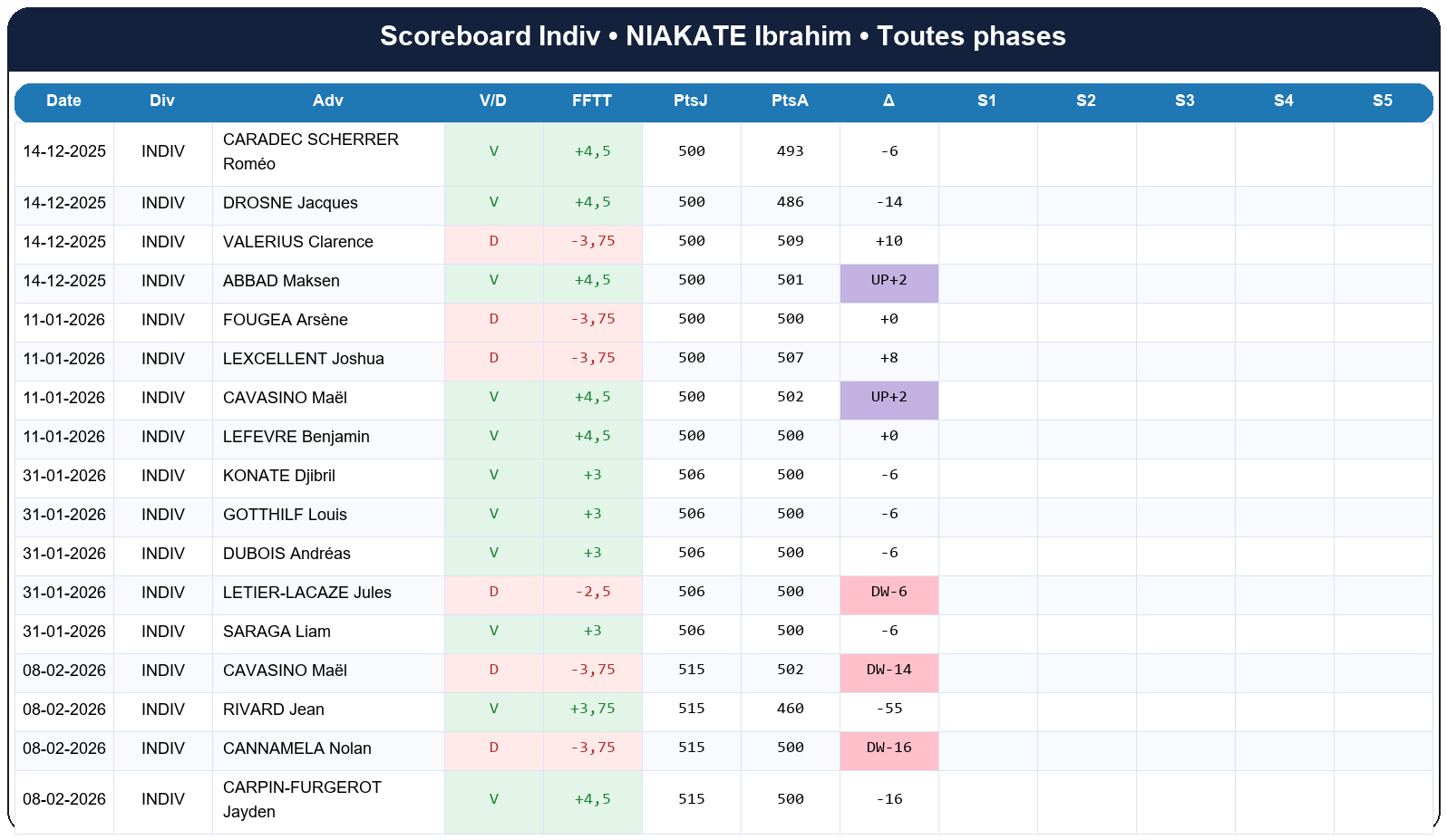Click the V result for KONATE Djibril
1447x840 pixels.
(494, 475)
